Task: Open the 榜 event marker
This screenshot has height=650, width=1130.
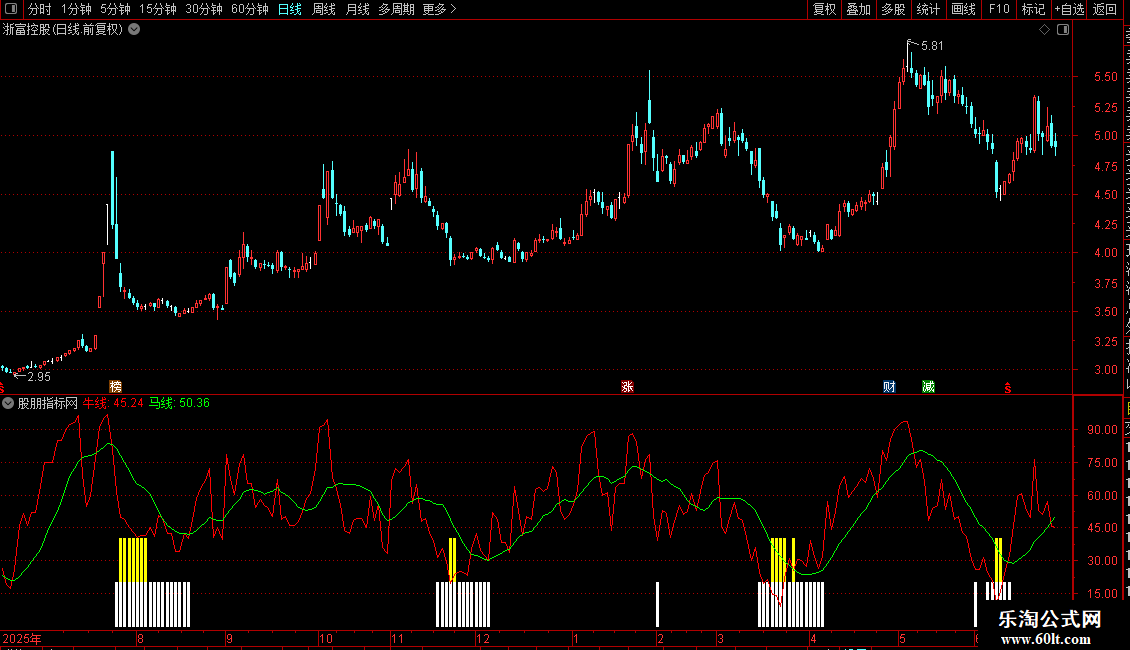Action: (x=115, y=387)
